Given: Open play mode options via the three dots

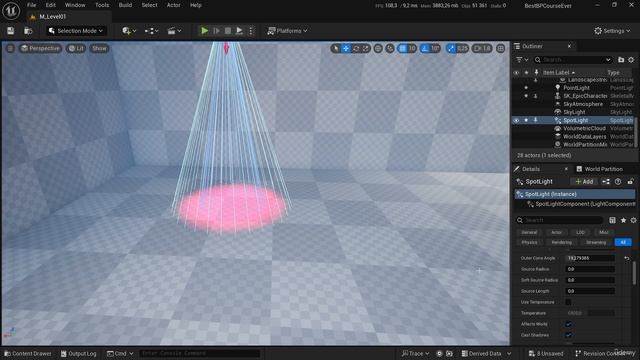Looking at the screenshot, I should click(x=251, y=31).
